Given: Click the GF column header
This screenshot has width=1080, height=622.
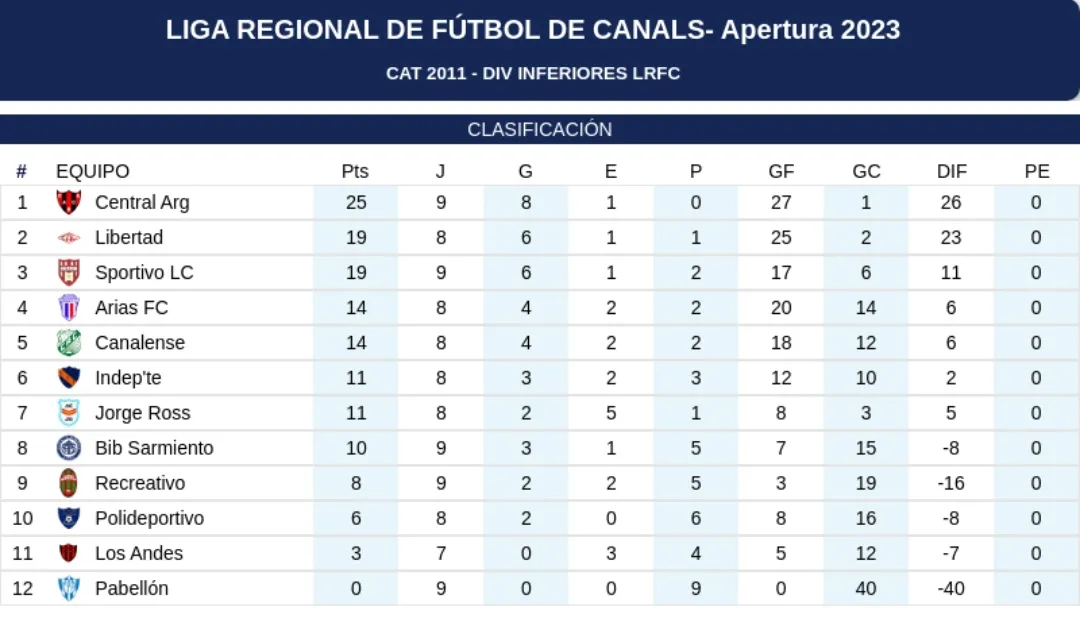Looking at the screenshot, I should point(781,171).
